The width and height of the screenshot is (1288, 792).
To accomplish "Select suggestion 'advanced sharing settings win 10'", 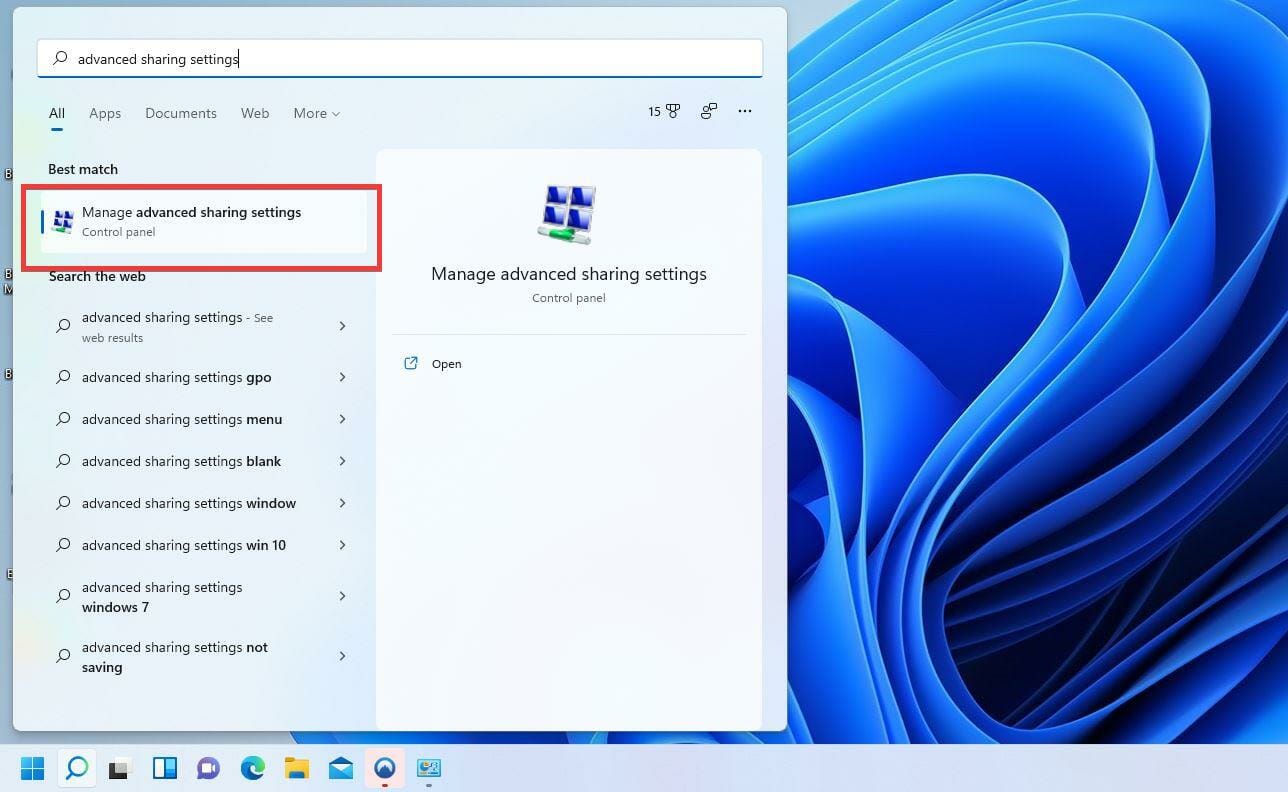I will (x=203, y=545).
